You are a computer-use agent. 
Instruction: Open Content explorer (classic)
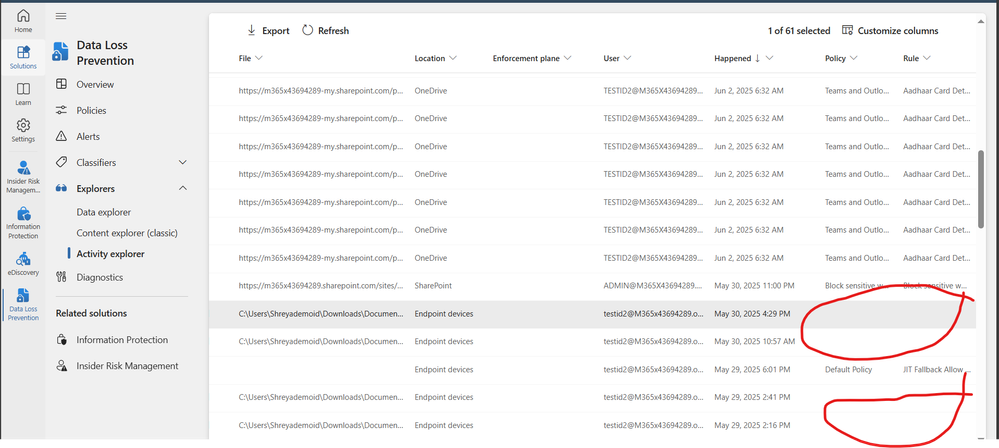(x=127, y=233)
